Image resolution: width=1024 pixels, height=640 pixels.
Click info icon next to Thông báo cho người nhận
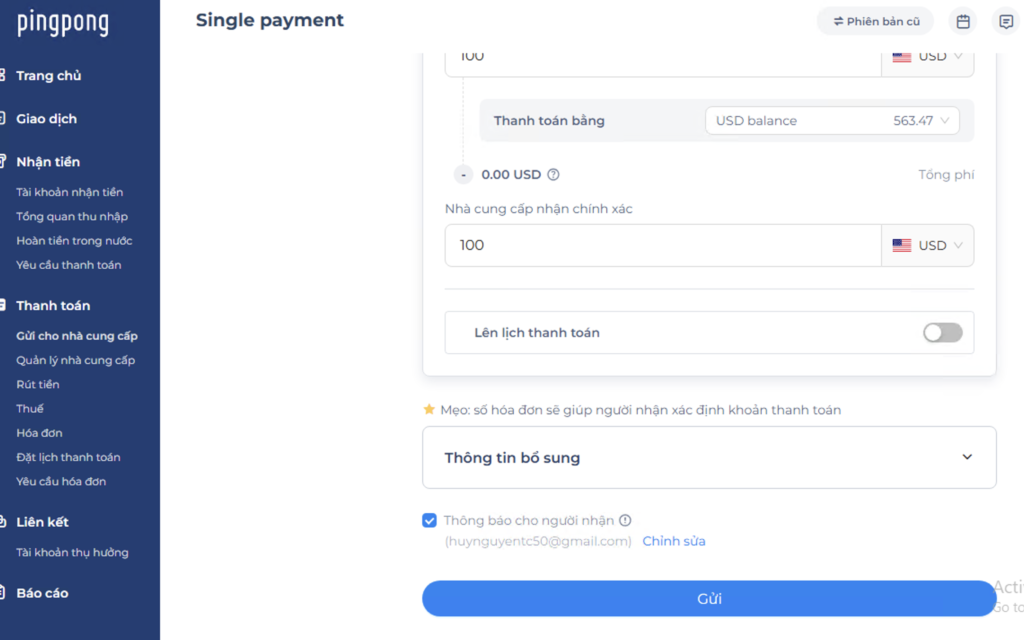pyautogui.click(x=625, y=520)
